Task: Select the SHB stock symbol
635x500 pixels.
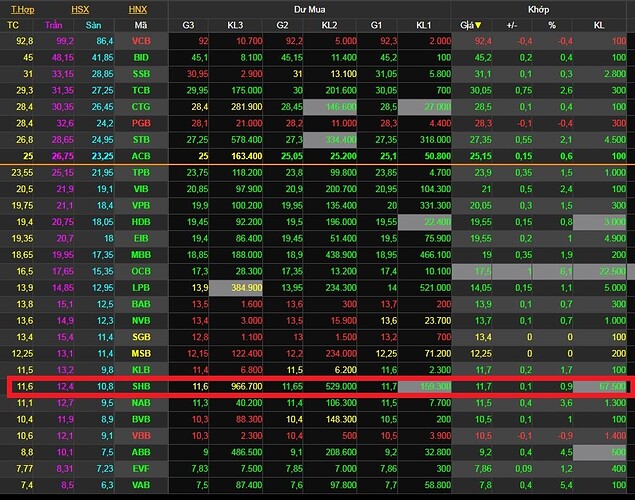Action: point(141,386)
